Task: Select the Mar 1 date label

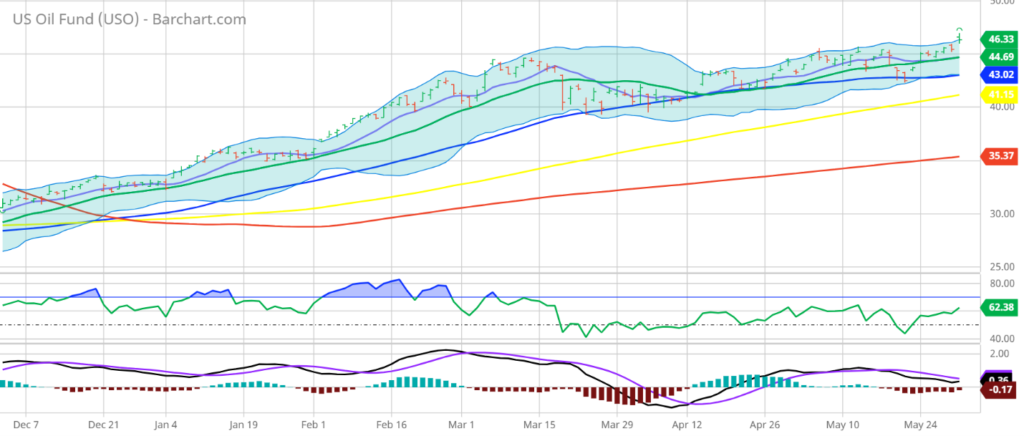Action: (x=461, y=424)
